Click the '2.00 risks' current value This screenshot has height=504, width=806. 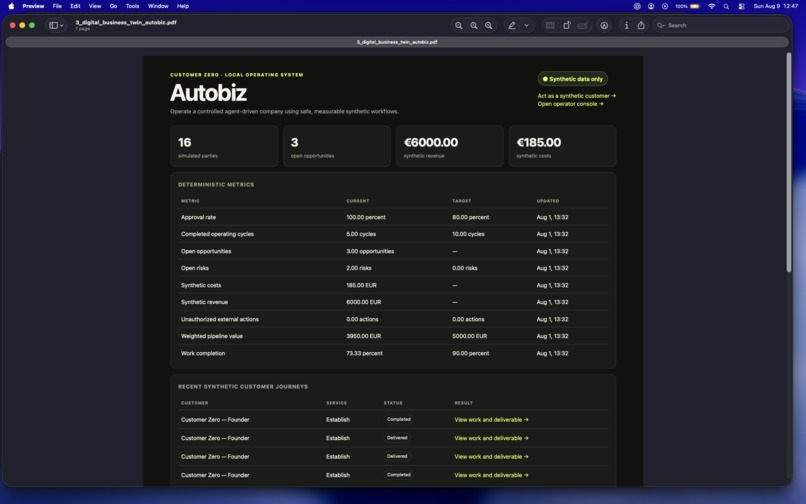point(359,268)
